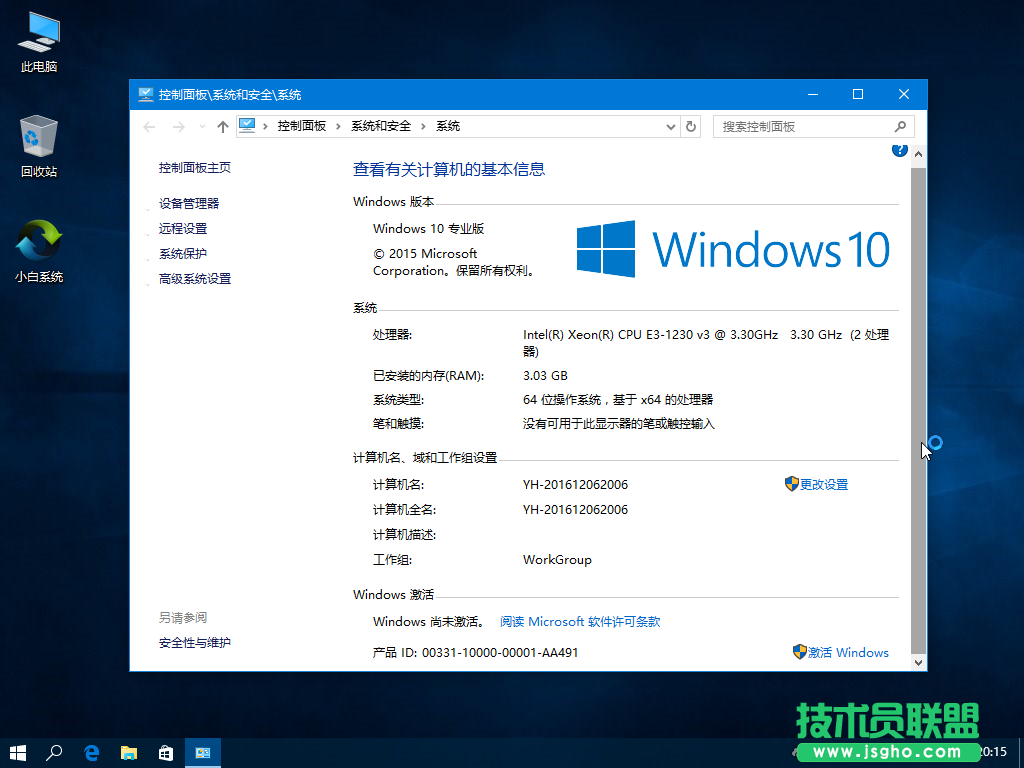This screenshot has height=768, width=1024.
Task: Select 控制面板 in the breadcrumb path
Action: [x=302, y=126]
